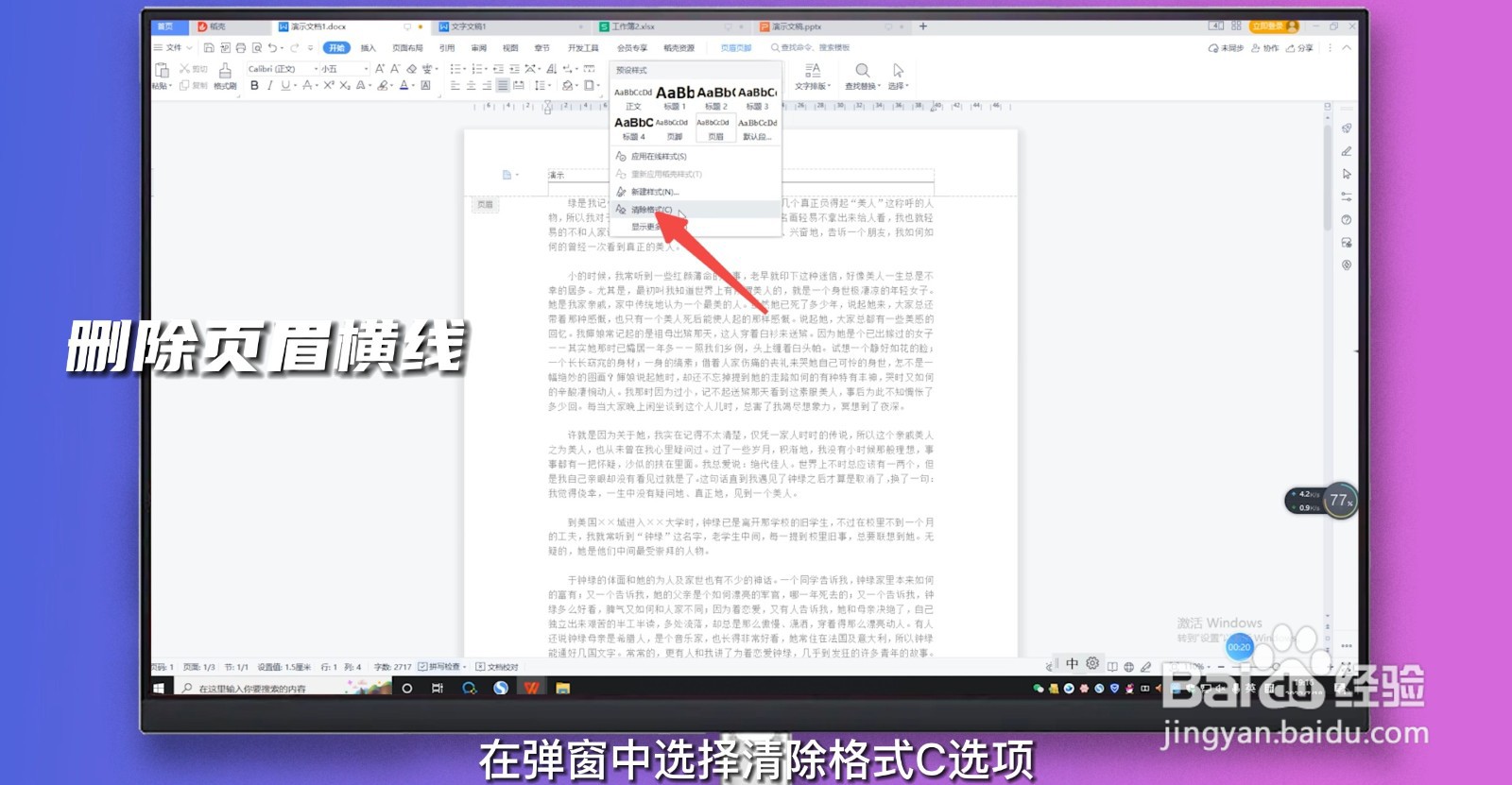Choose the 标题 2 preset style
1512x785 pixels.
[x=716, y=97]
